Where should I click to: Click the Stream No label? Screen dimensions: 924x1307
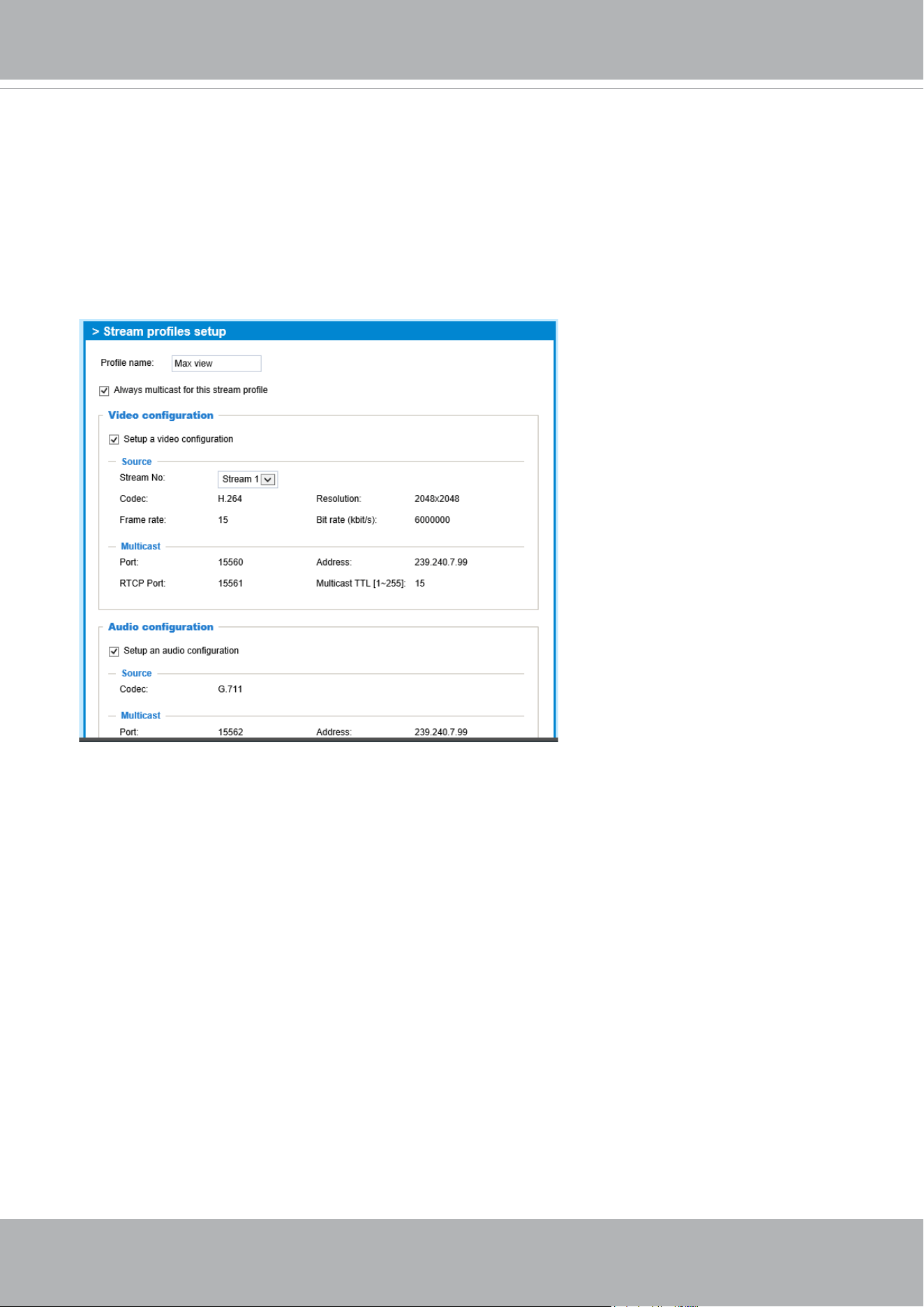pos(142,478)
